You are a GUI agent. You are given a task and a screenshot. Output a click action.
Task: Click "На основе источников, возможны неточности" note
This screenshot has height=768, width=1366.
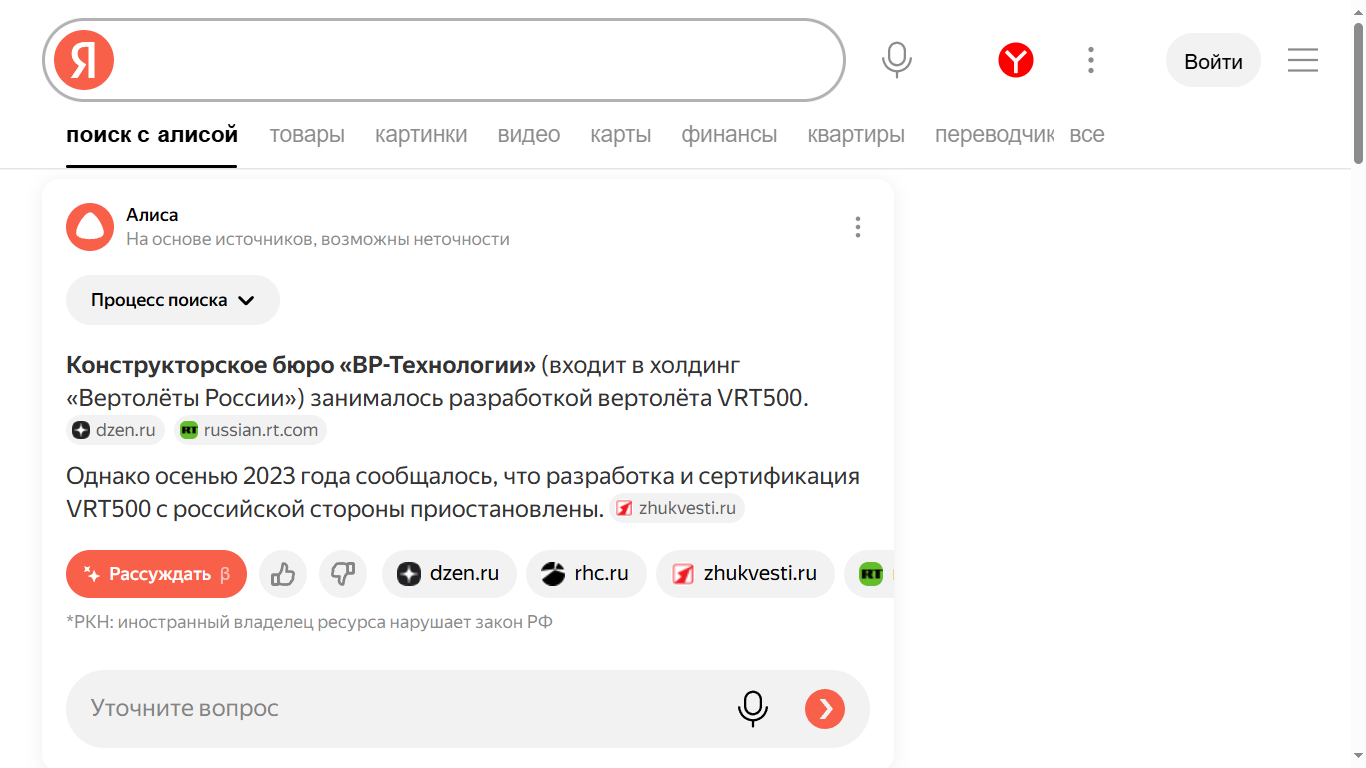318,240
